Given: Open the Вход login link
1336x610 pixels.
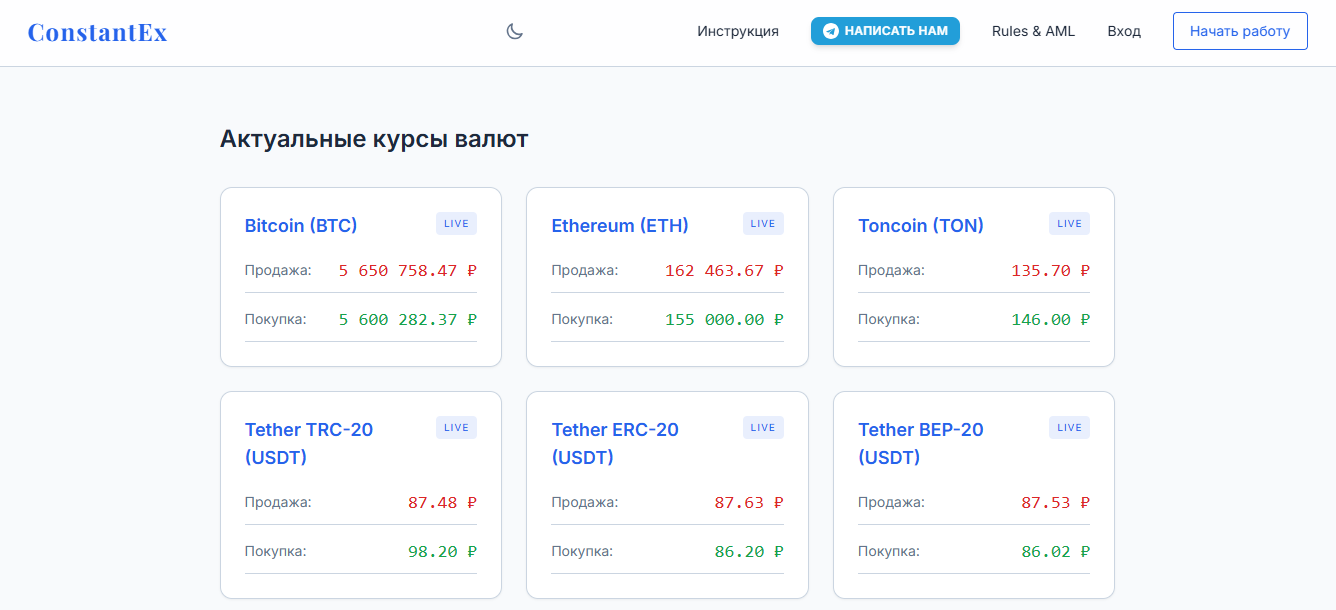Looking at the screenshot, I should tap(1124, 31).
